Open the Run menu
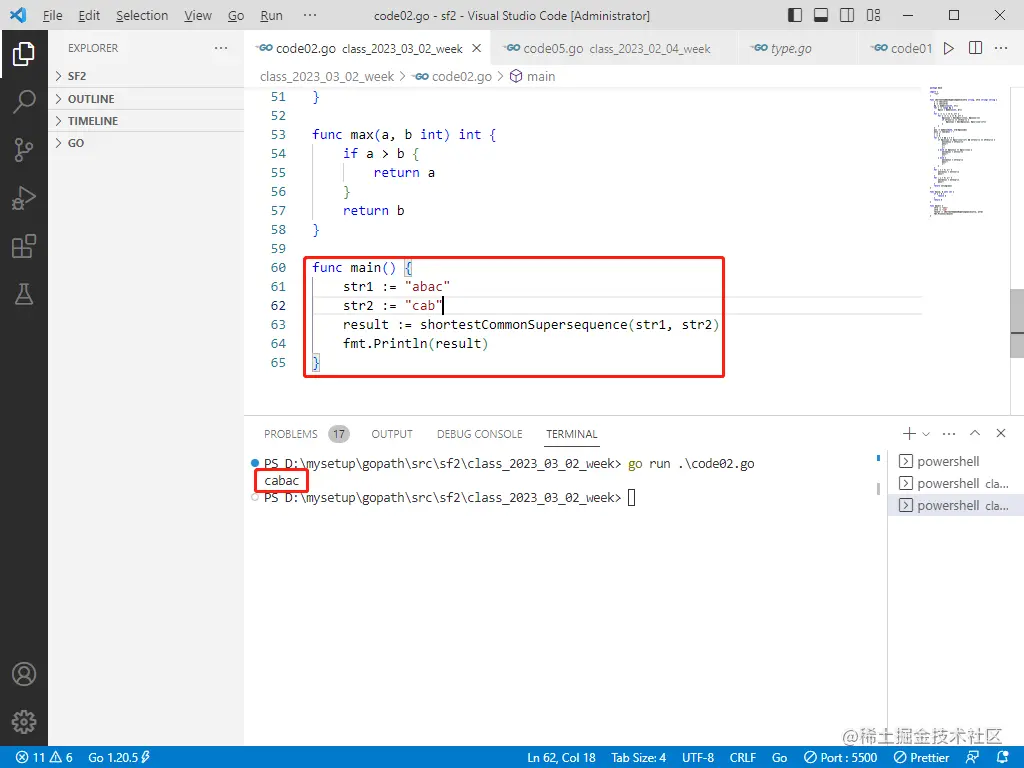This screenshot has width=1024, height=768. point(271,15)
